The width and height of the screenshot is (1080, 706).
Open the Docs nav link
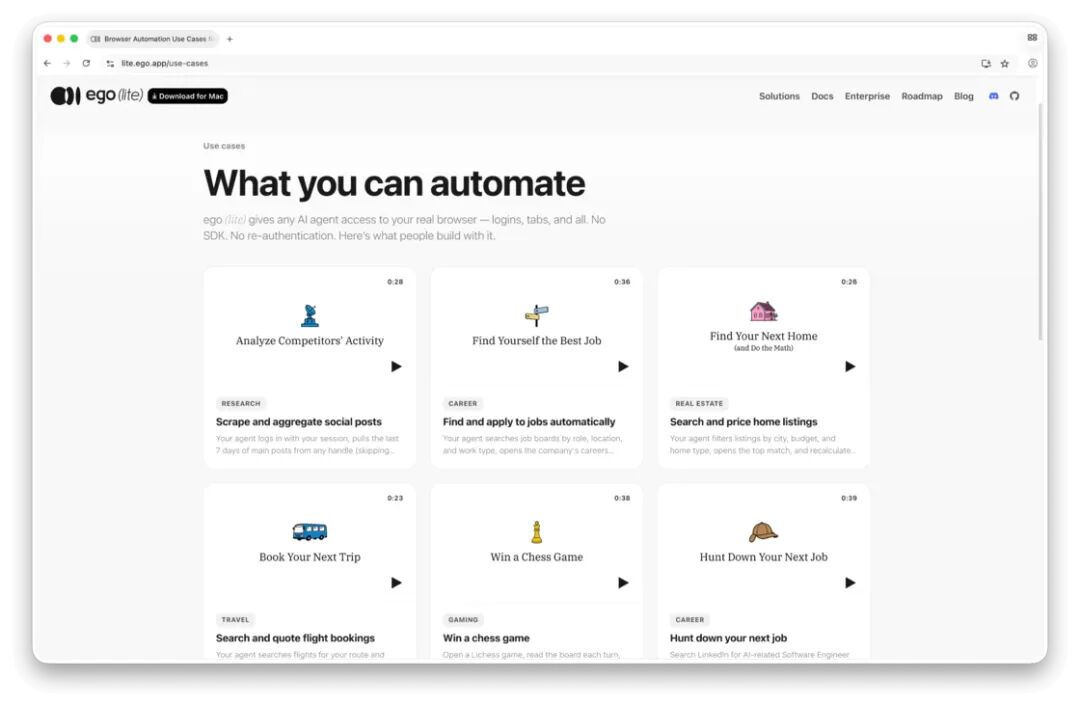coord(822,96)
